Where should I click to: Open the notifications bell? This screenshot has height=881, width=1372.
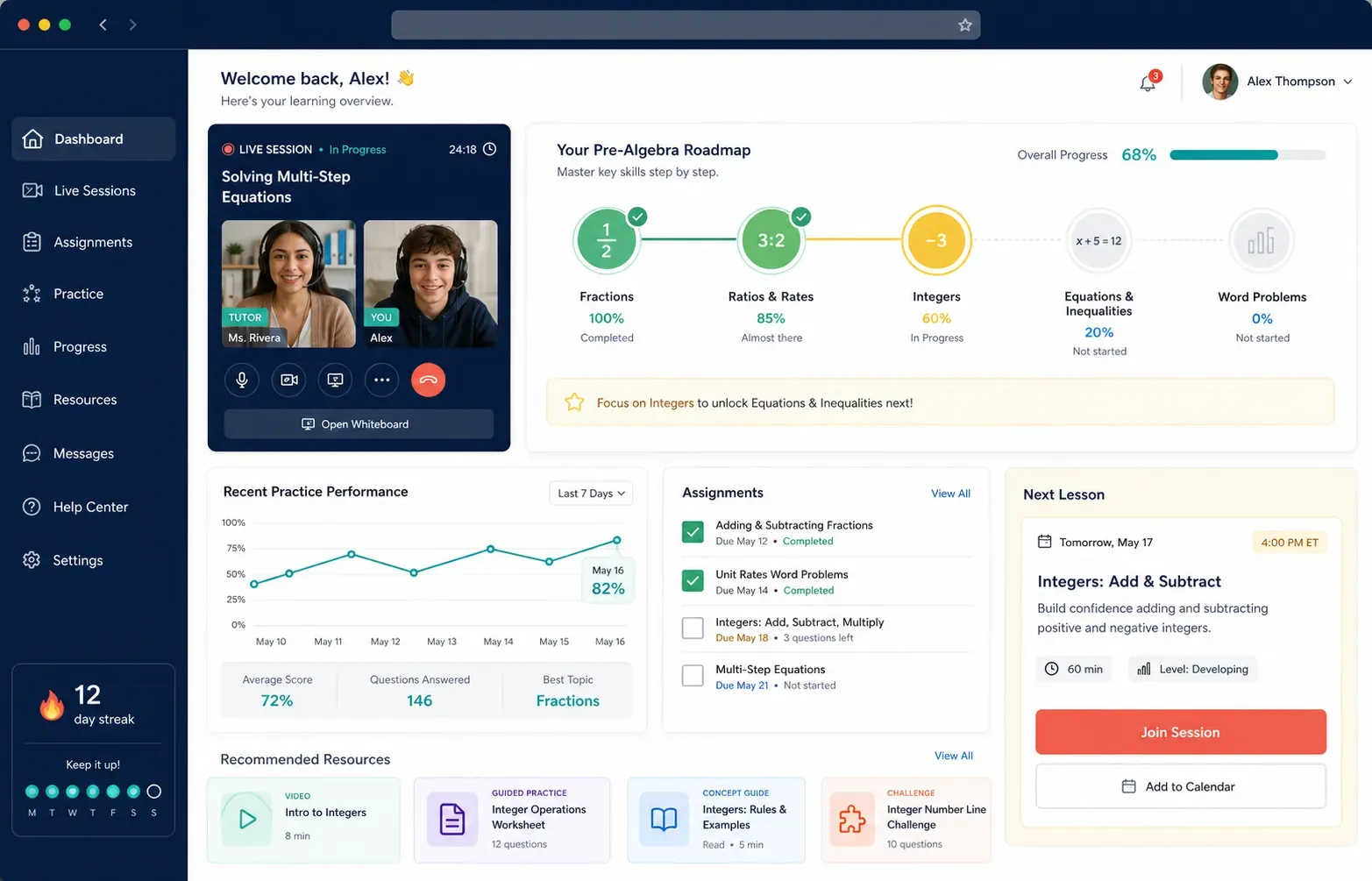[1148, 82]
